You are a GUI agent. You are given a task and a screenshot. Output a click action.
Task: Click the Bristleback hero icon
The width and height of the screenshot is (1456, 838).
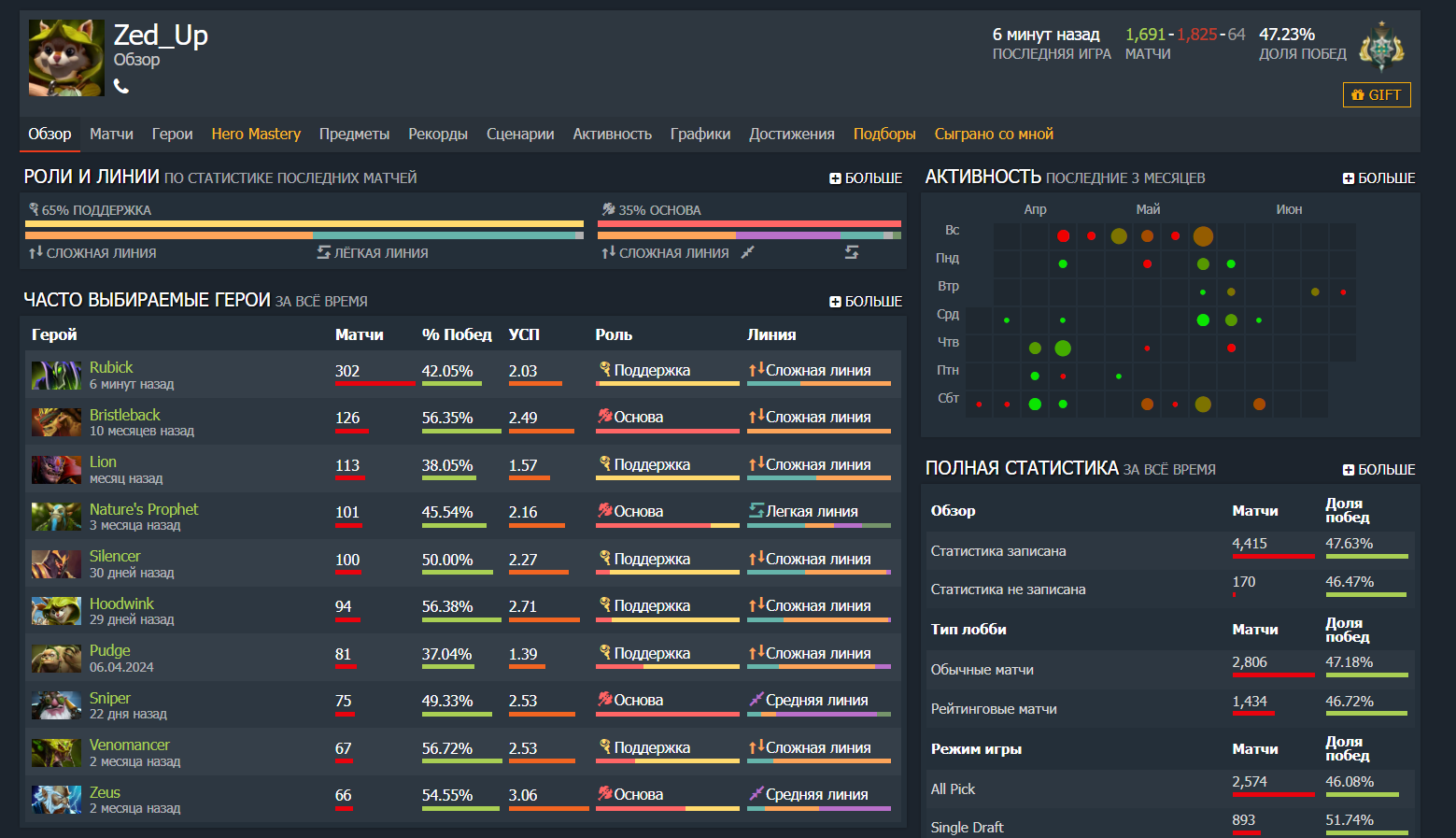tap(57, 422)
